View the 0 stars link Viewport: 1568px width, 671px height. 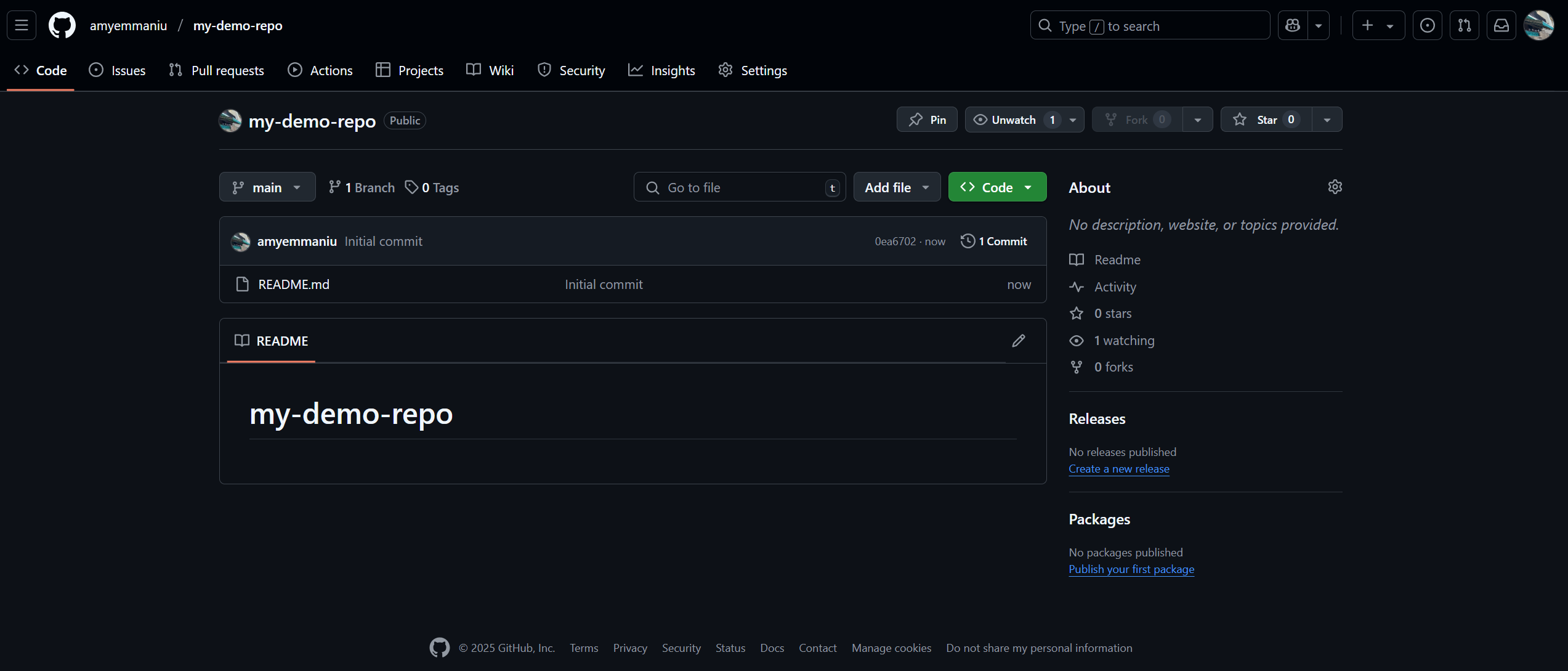pyautogui.click(x=1101, y=314)
